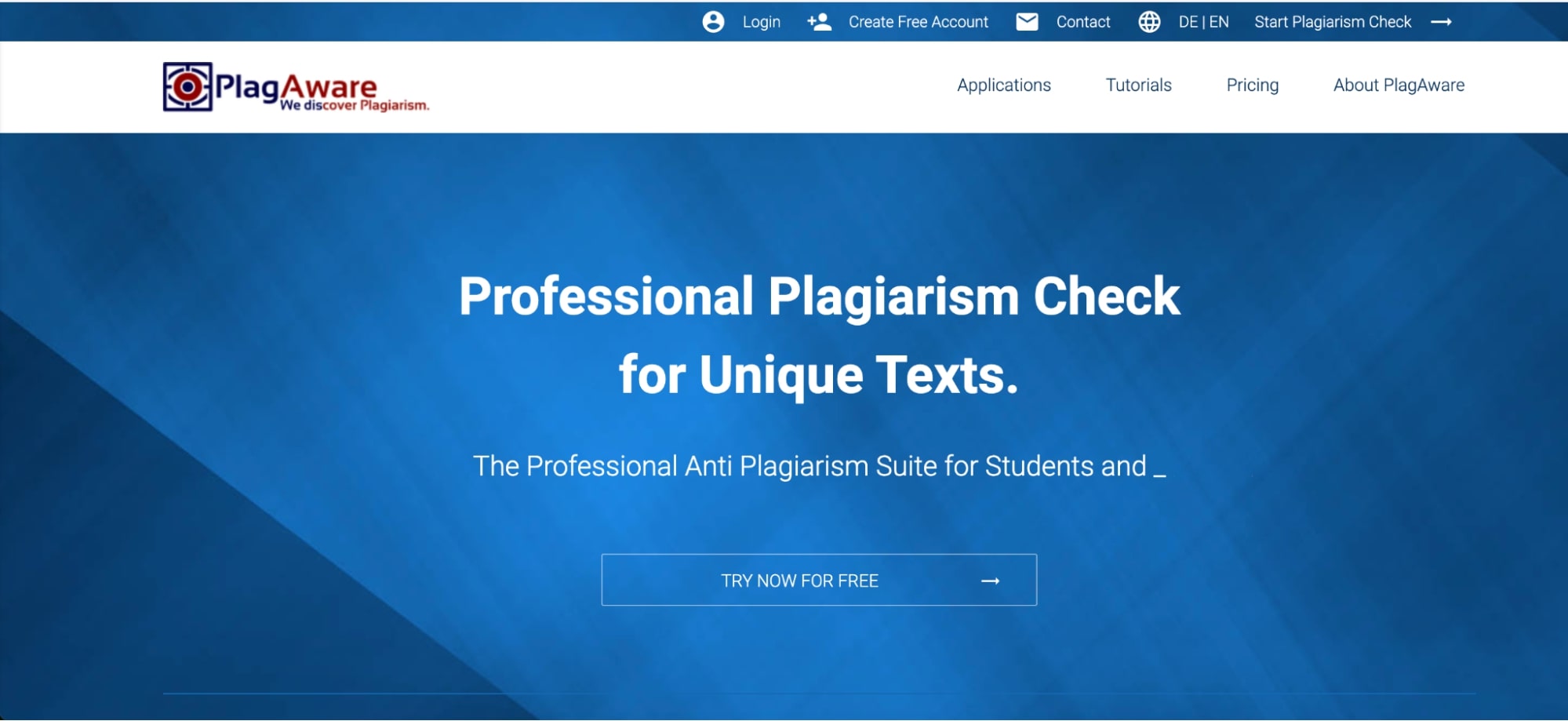This screenshot has height=721, width=1568.
Task: Open the Create Free Account link
Action: click(x=918, y=22)
